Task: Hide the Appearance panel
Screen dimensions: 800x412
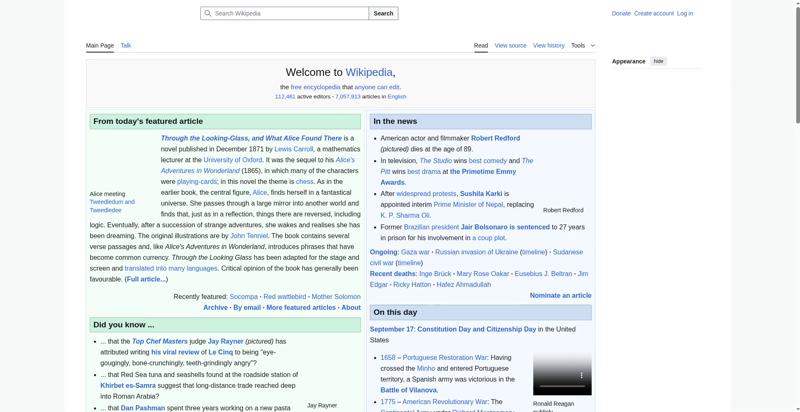Action: coord(659,61)
